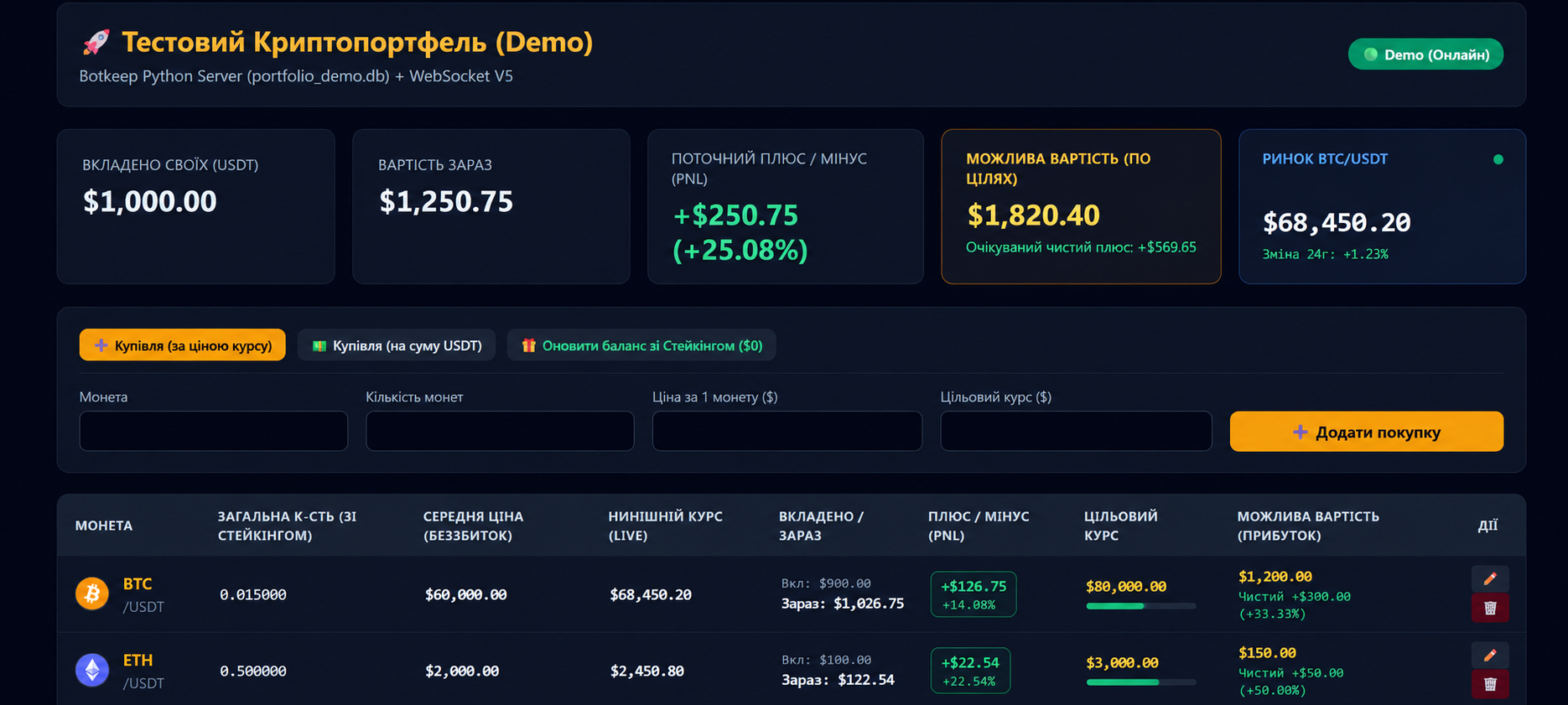Click the edit pencil icon in BTC row
Viewport: 1568px width, 705px height.
(1490, 578)
